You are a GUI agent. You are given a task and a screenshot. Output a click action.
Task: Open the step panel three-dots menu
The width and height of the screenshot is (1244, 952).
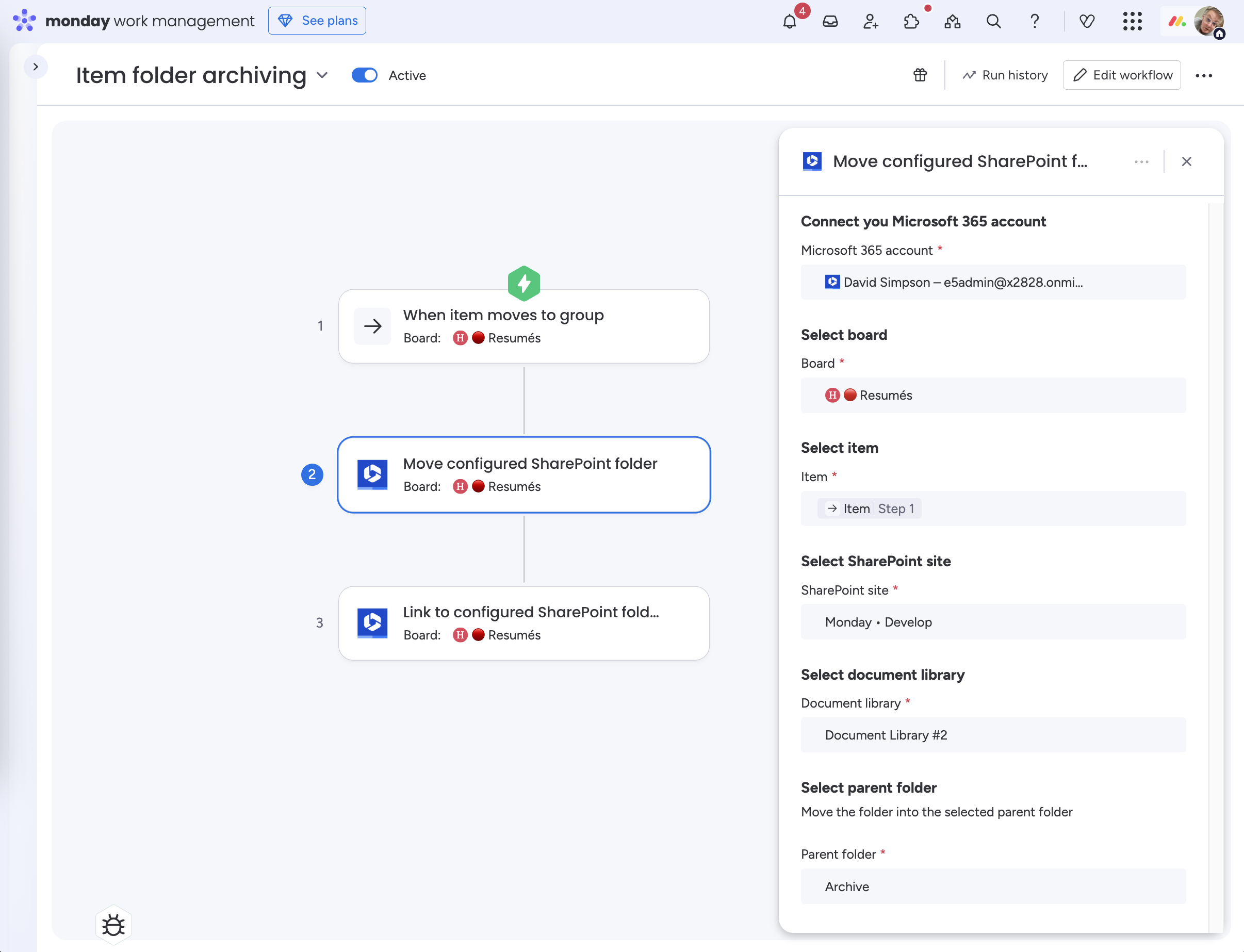pos(1141,161)
